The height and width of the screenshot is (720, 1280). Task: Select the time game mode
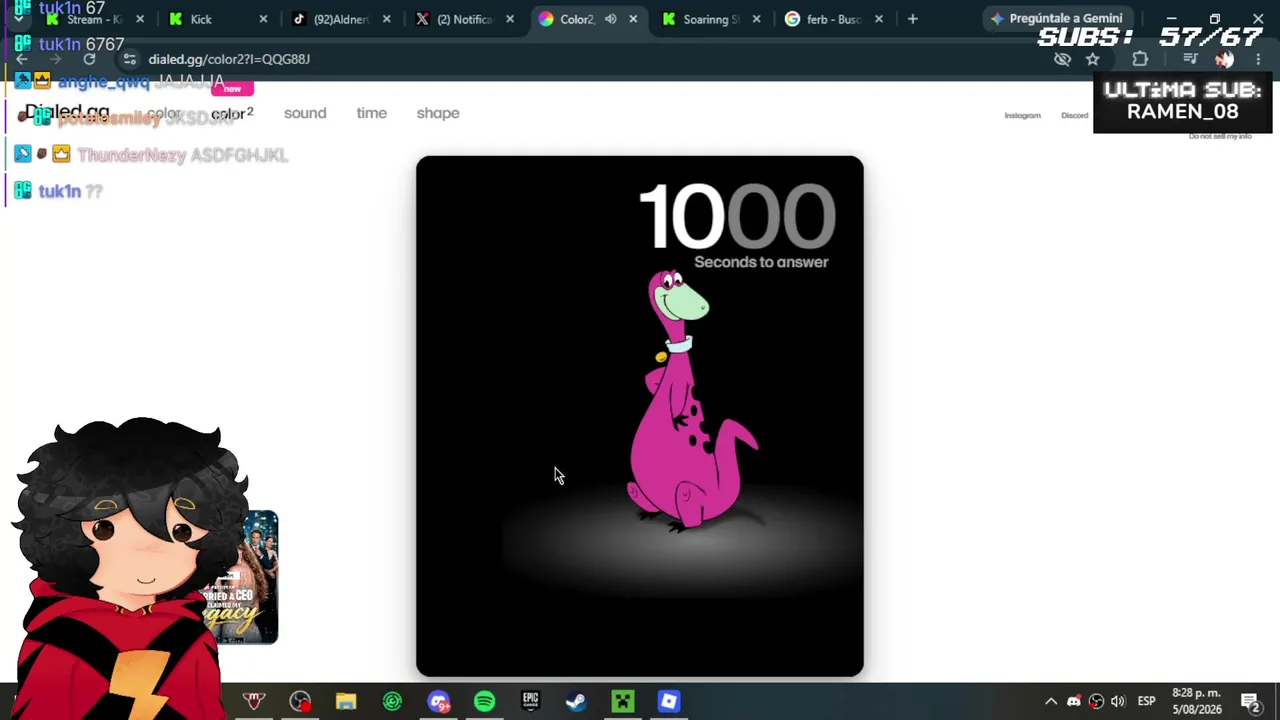point(371,113)
